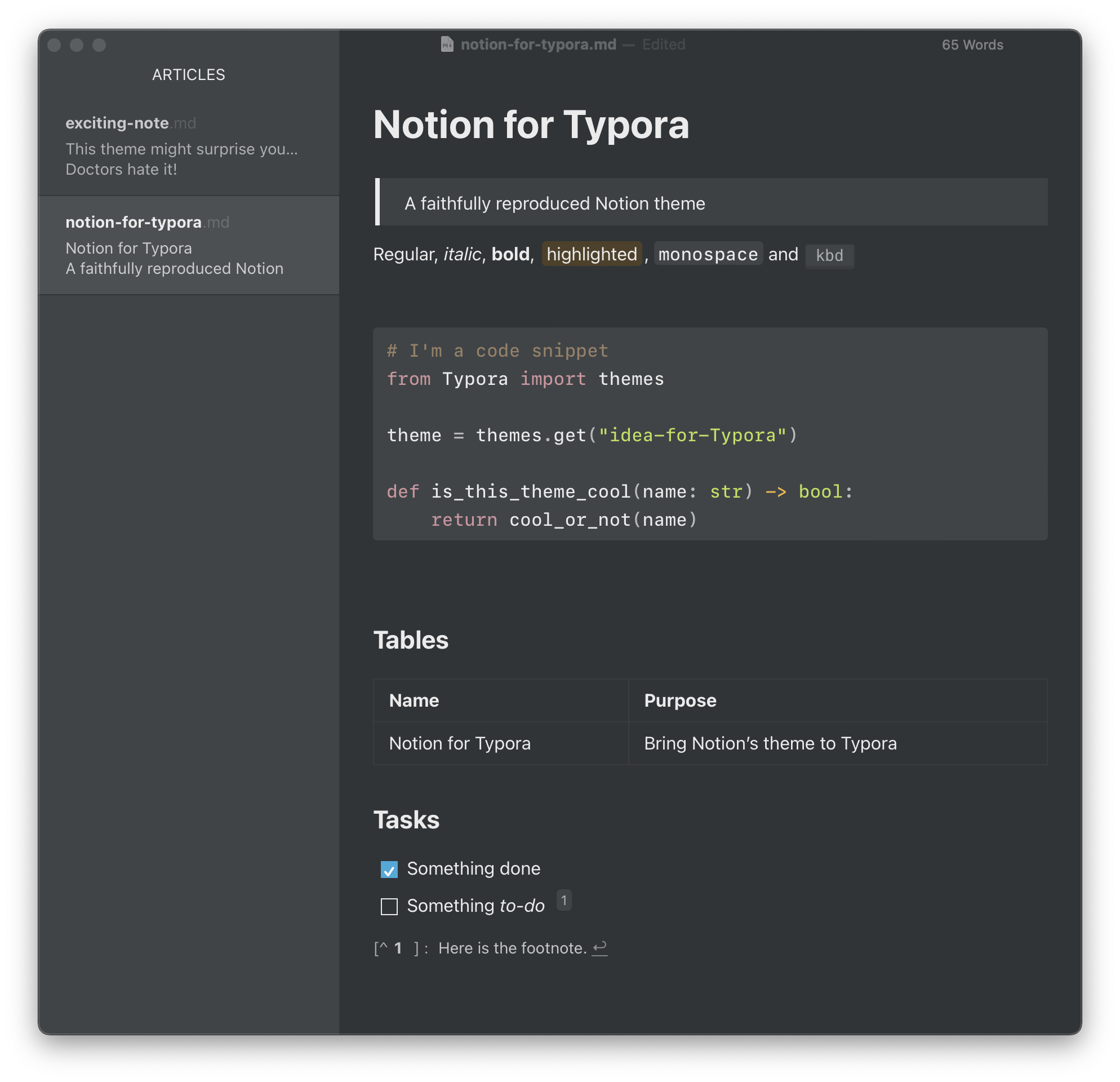Click the Bring Notion's theme to Typora cell
This screenshot has height=1082, width=1120.
838,744
